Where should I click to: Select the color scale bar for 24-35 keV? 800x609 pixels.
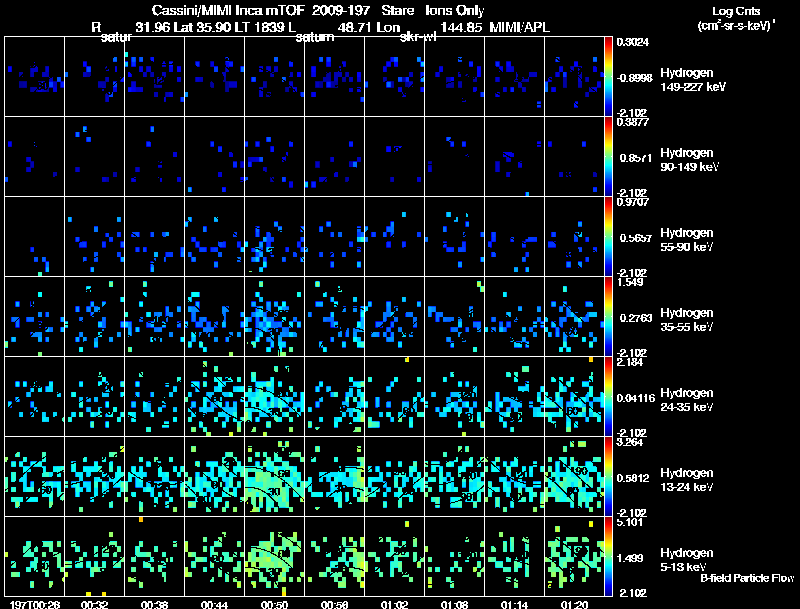(x=608, y=396)
